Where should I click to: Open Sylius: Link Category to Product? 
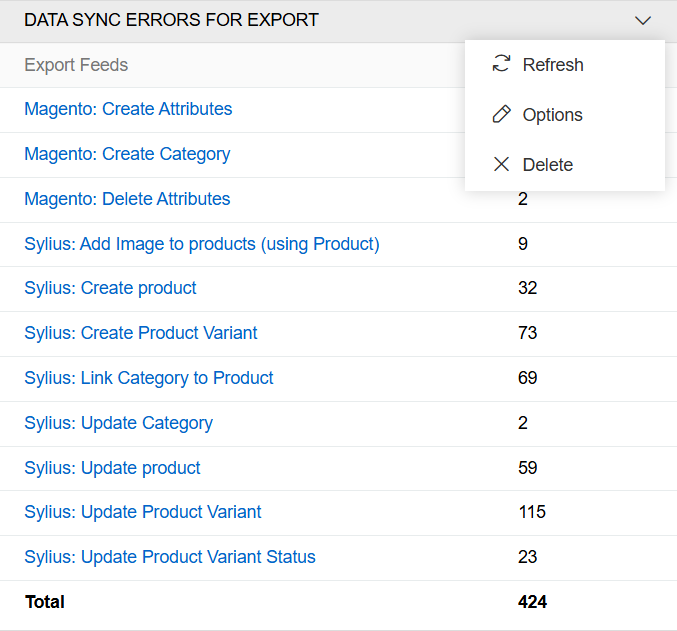(x=149, y=378)
